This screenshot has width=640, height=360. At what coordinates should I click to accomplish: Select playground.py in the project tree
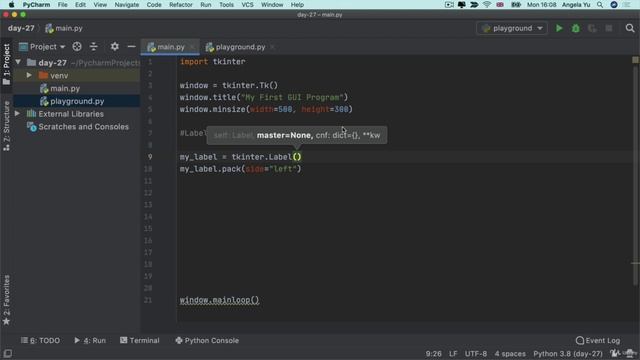pyautogui.click(x=77, y=101)
